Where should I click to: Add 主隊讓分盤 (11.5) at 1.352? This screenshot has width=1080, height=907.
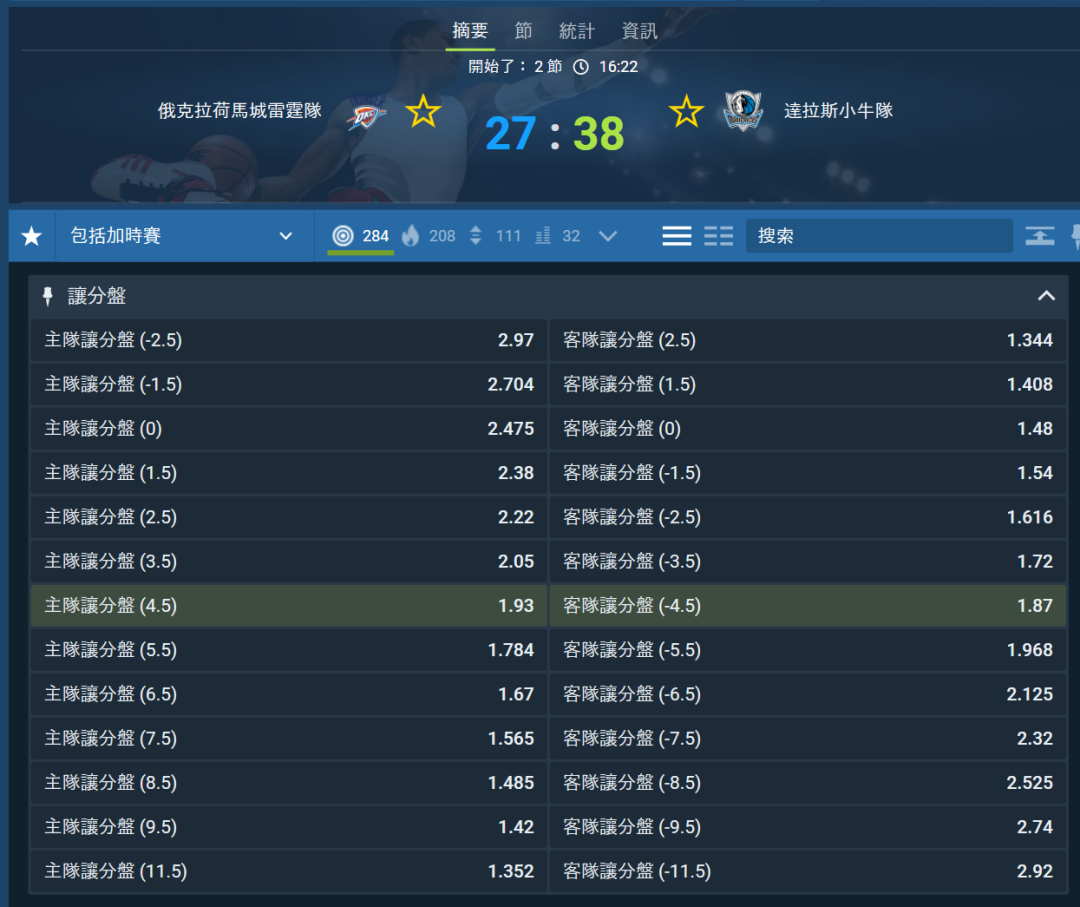[x=289, y=871]
